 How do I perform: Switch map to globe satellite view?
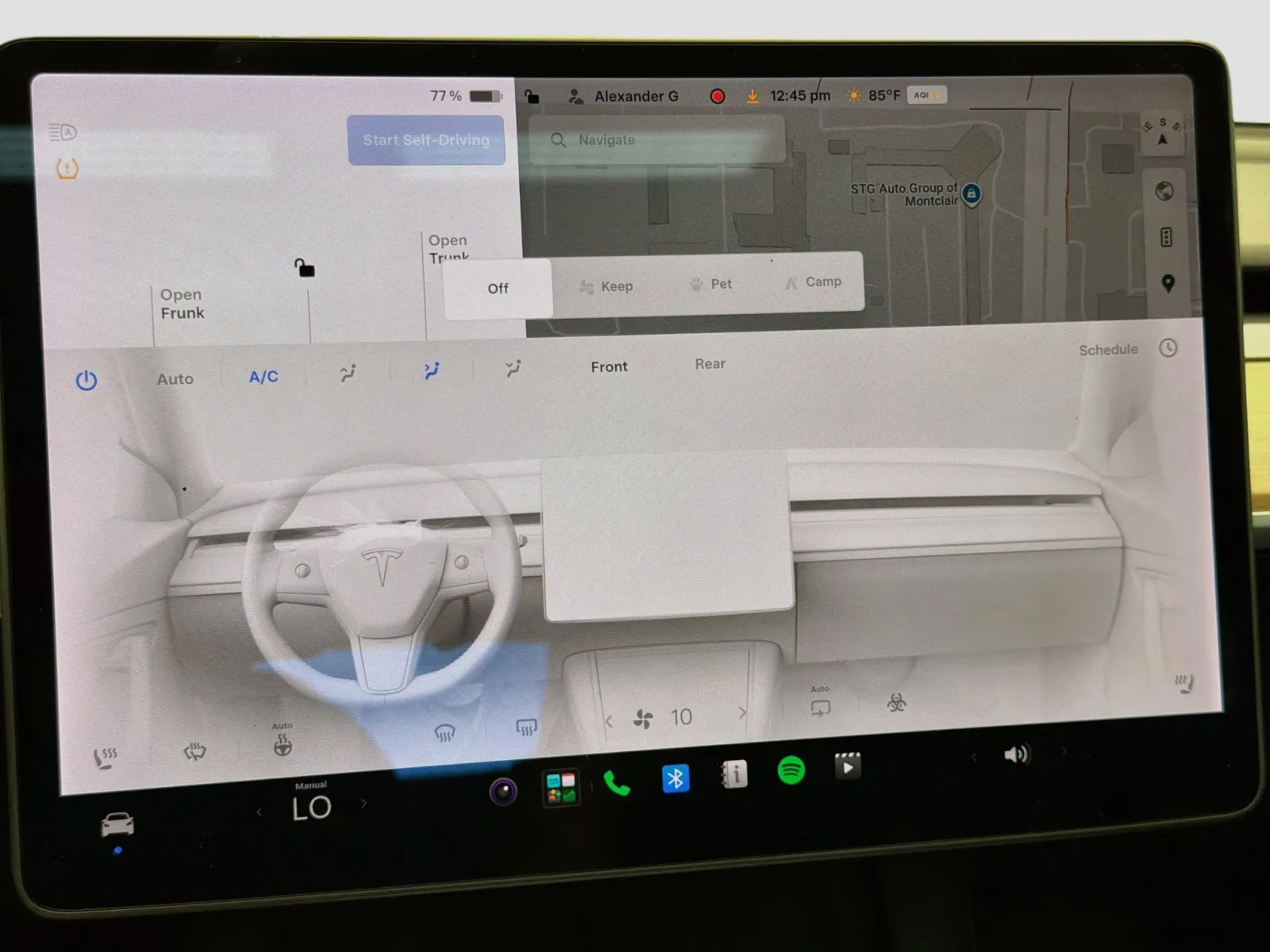pos(1164,191)
